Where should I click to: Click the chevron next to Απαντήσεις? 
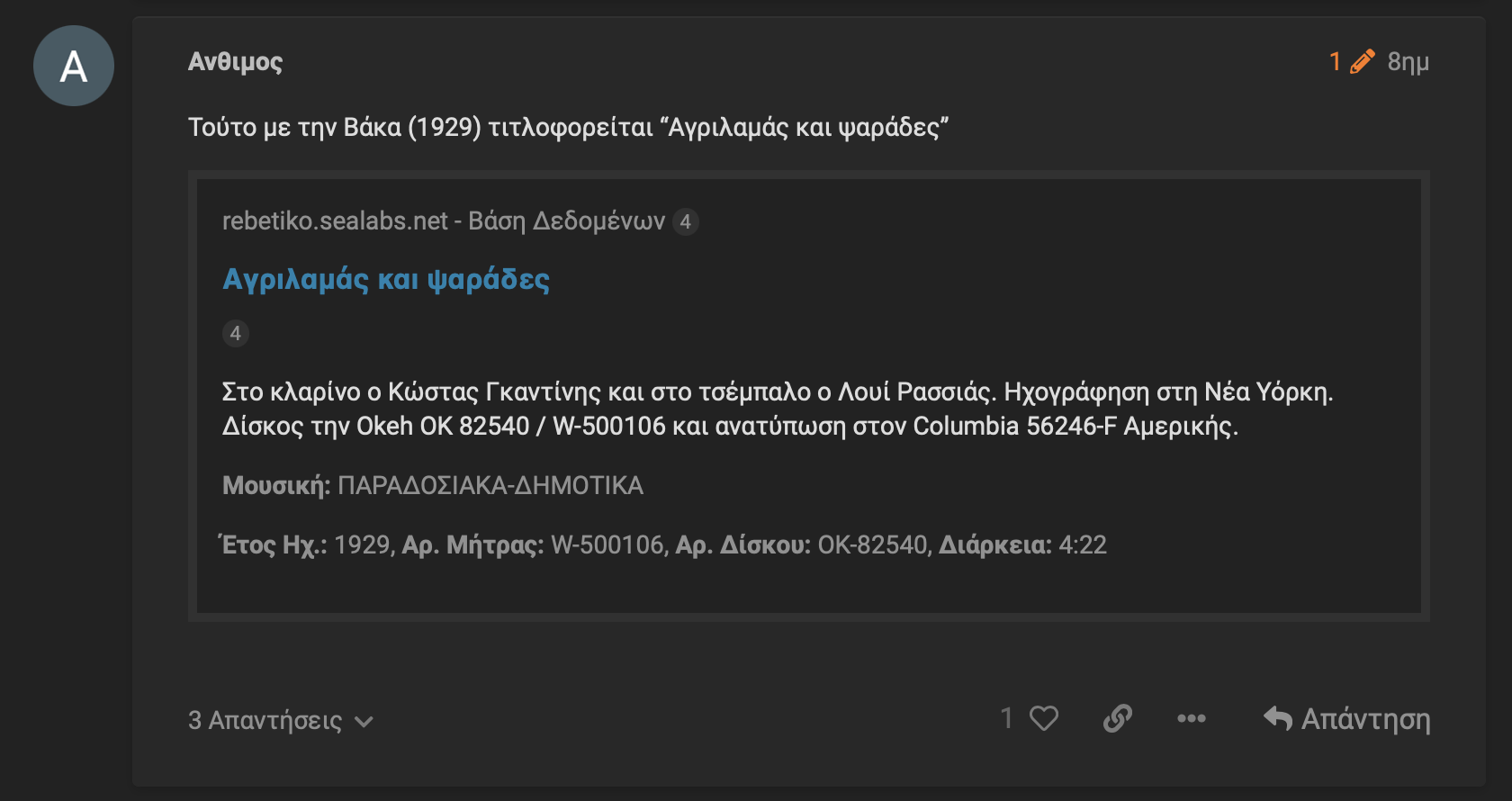[364, 722]
